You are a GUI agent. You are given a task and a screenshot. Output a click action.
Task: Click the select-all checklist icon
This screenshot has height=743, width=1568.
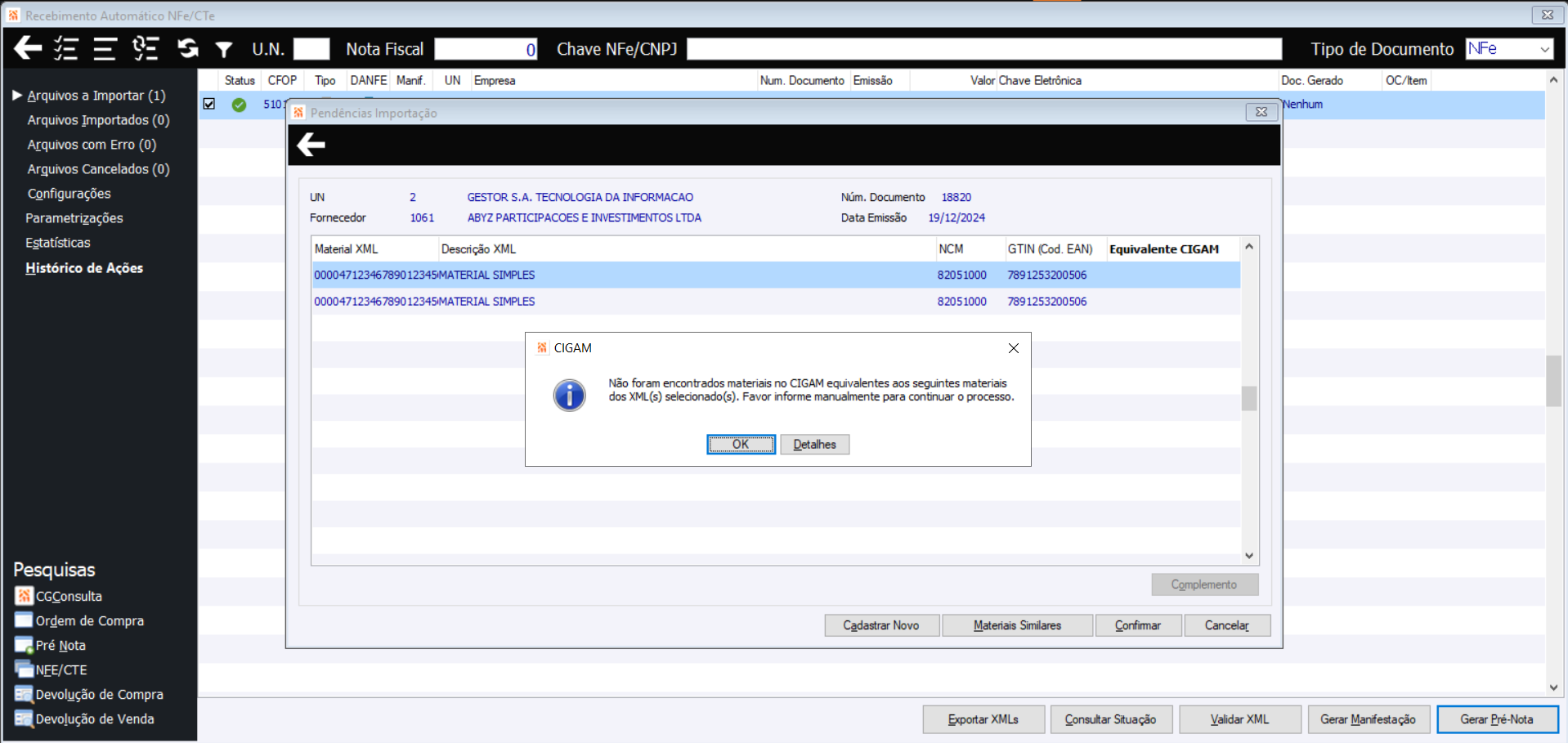(65, 48)
